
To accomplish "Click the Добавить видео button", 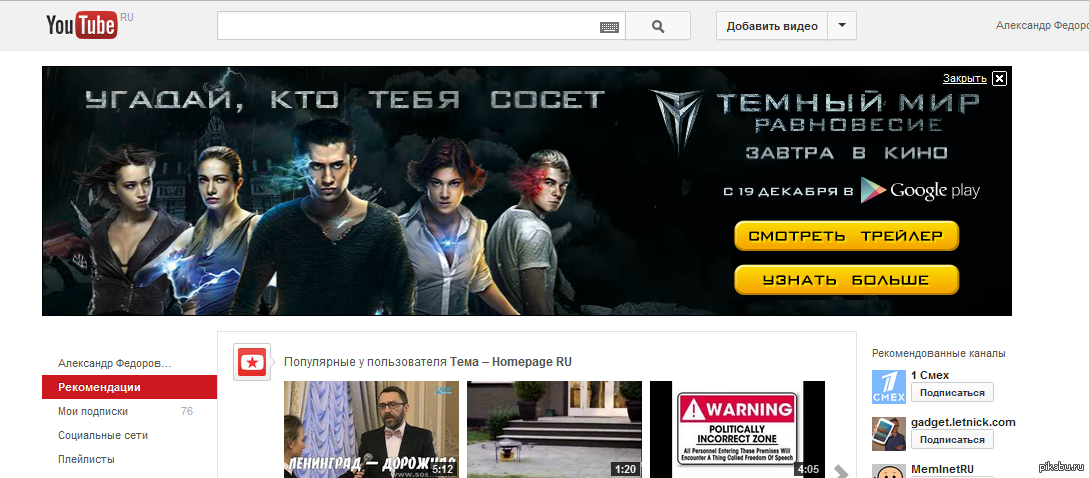I will click(x=772, y=26).
